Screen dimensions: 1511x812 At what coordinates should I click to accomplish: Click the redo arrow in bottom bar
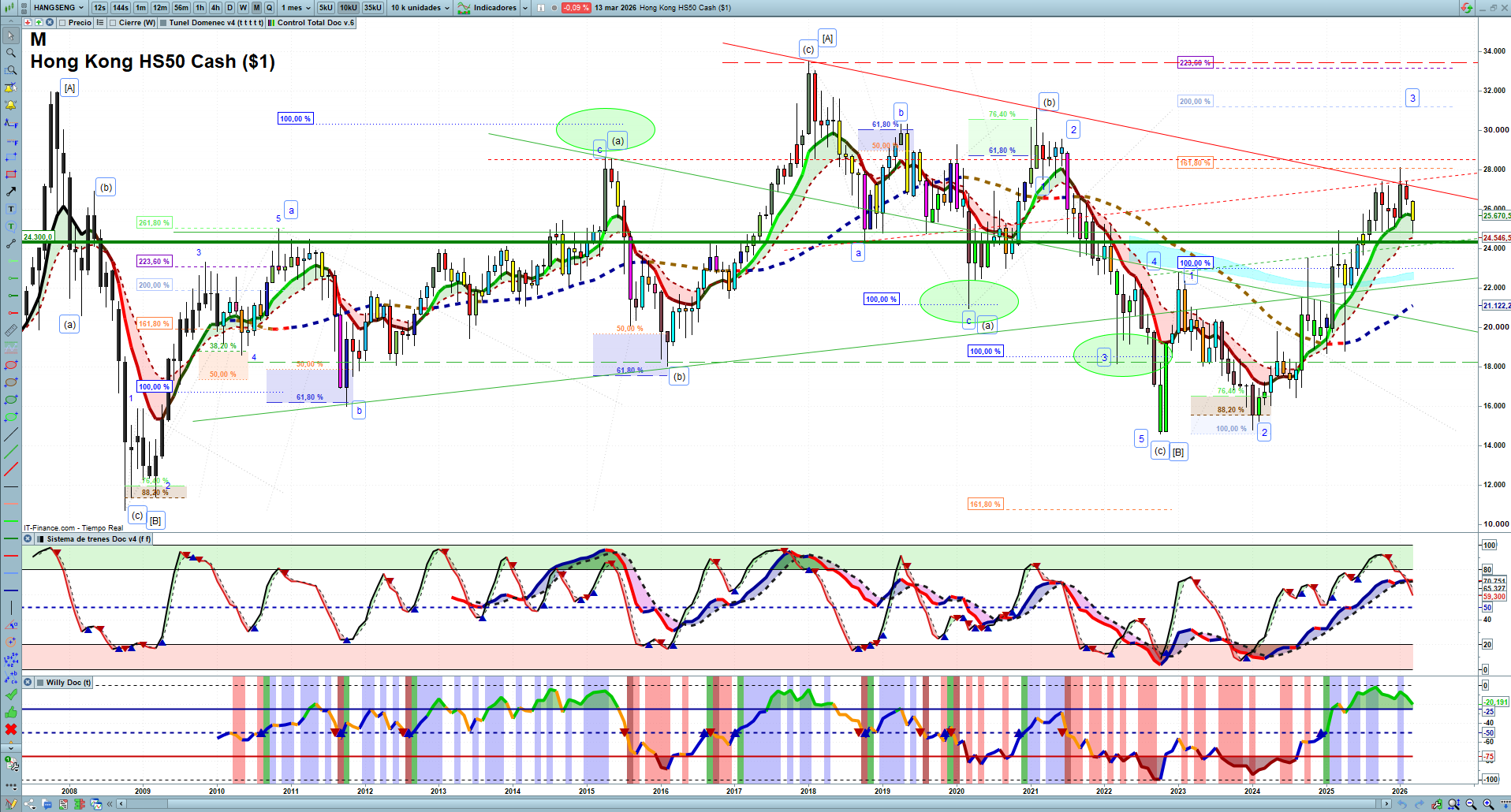[x=1420, y=804]
